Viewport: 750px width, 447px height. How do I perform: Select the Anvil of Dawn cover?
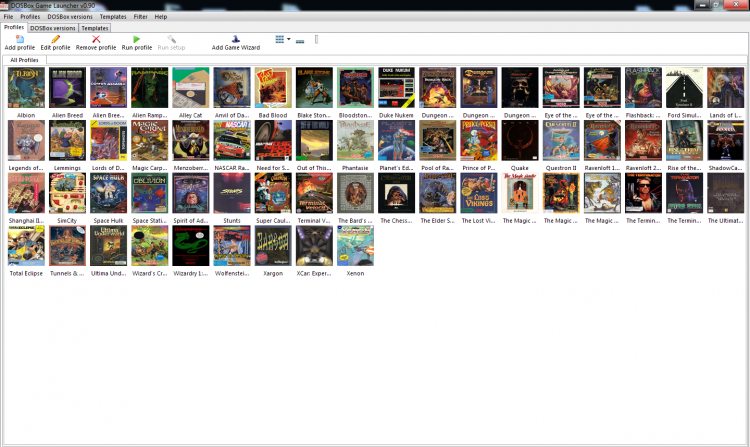232,87
